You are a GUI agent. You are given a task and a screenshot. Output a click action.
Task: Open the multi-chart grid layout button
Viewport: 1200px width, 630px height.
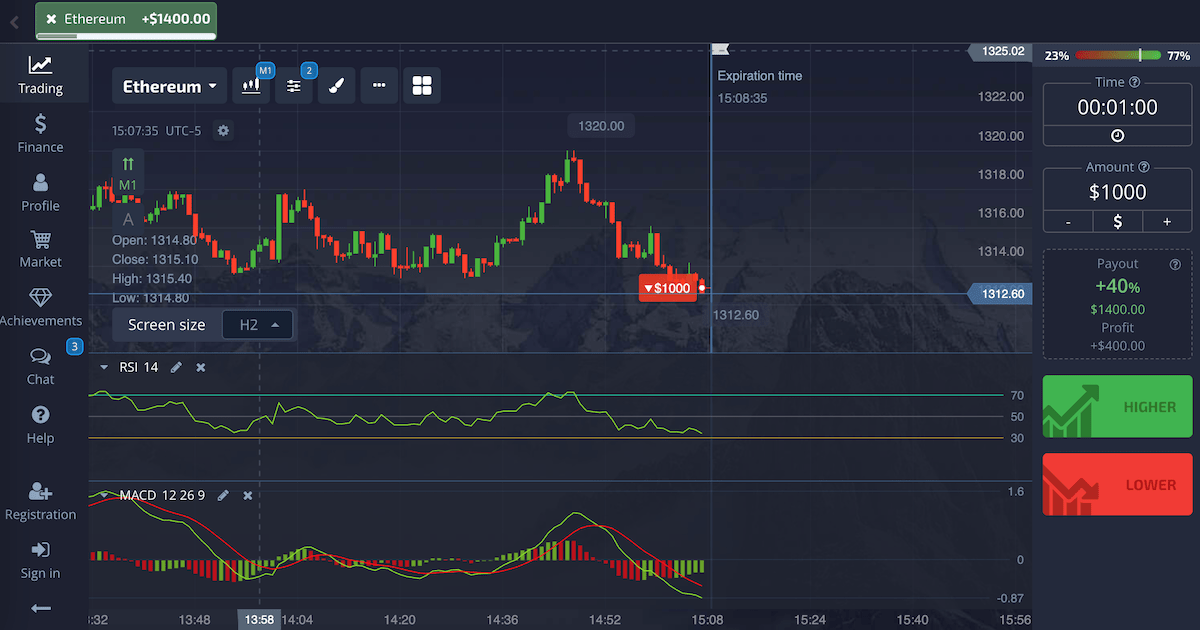pos(422,86)
